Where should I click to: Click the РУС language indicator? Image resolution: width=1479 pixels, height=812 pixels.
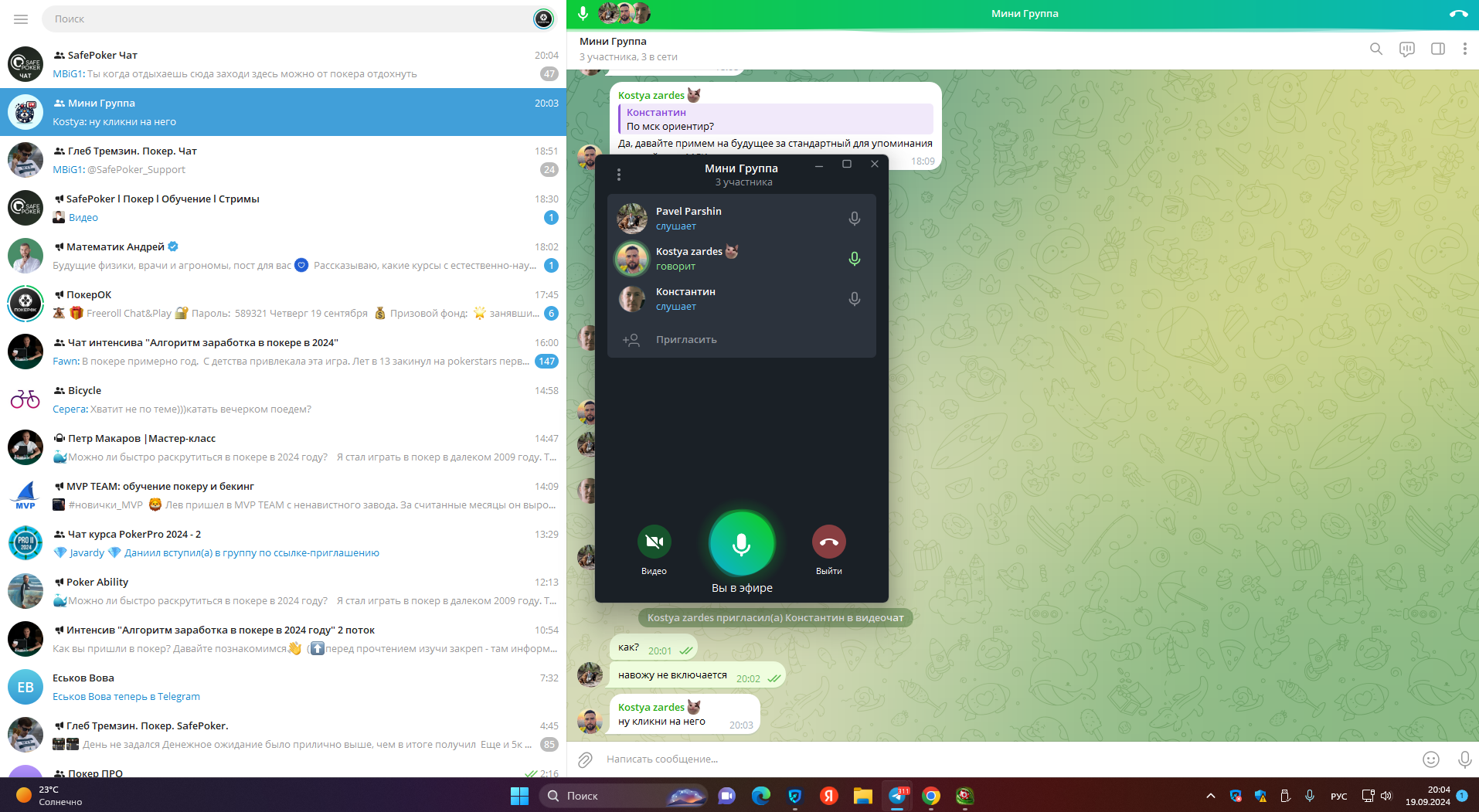pos(1339,797)
